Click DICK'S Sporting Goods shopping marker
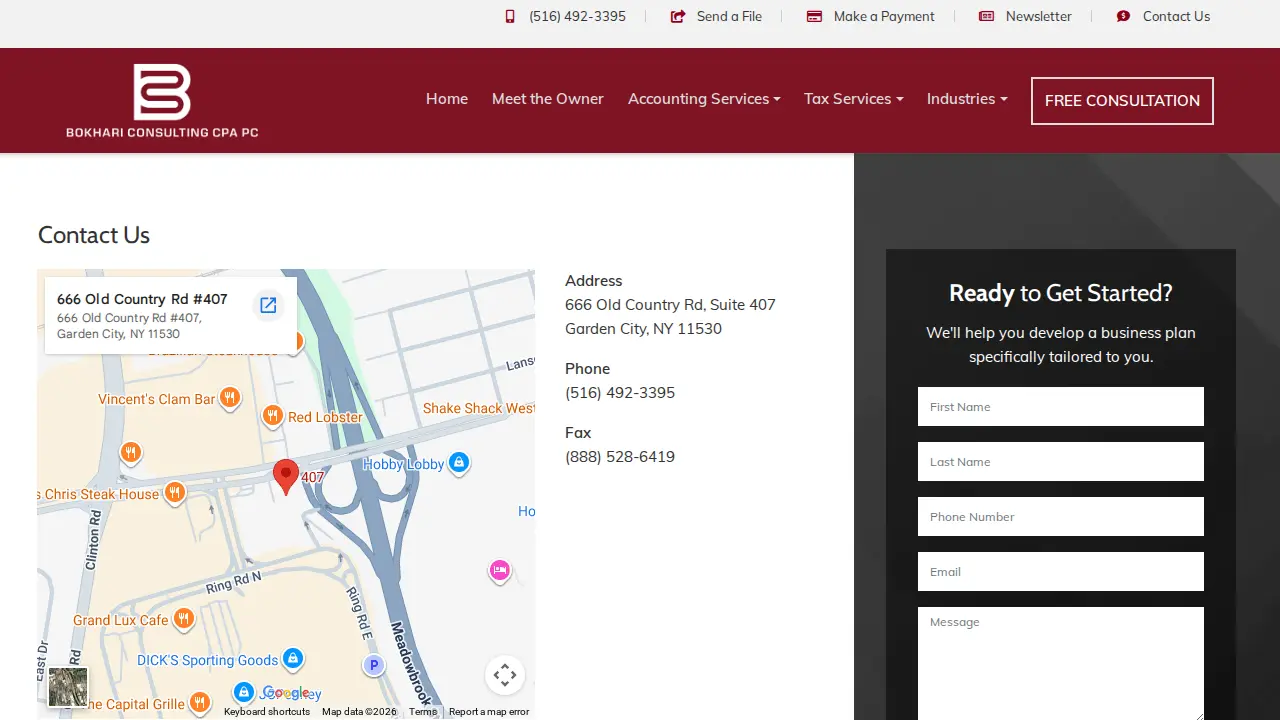 [293, 659]
